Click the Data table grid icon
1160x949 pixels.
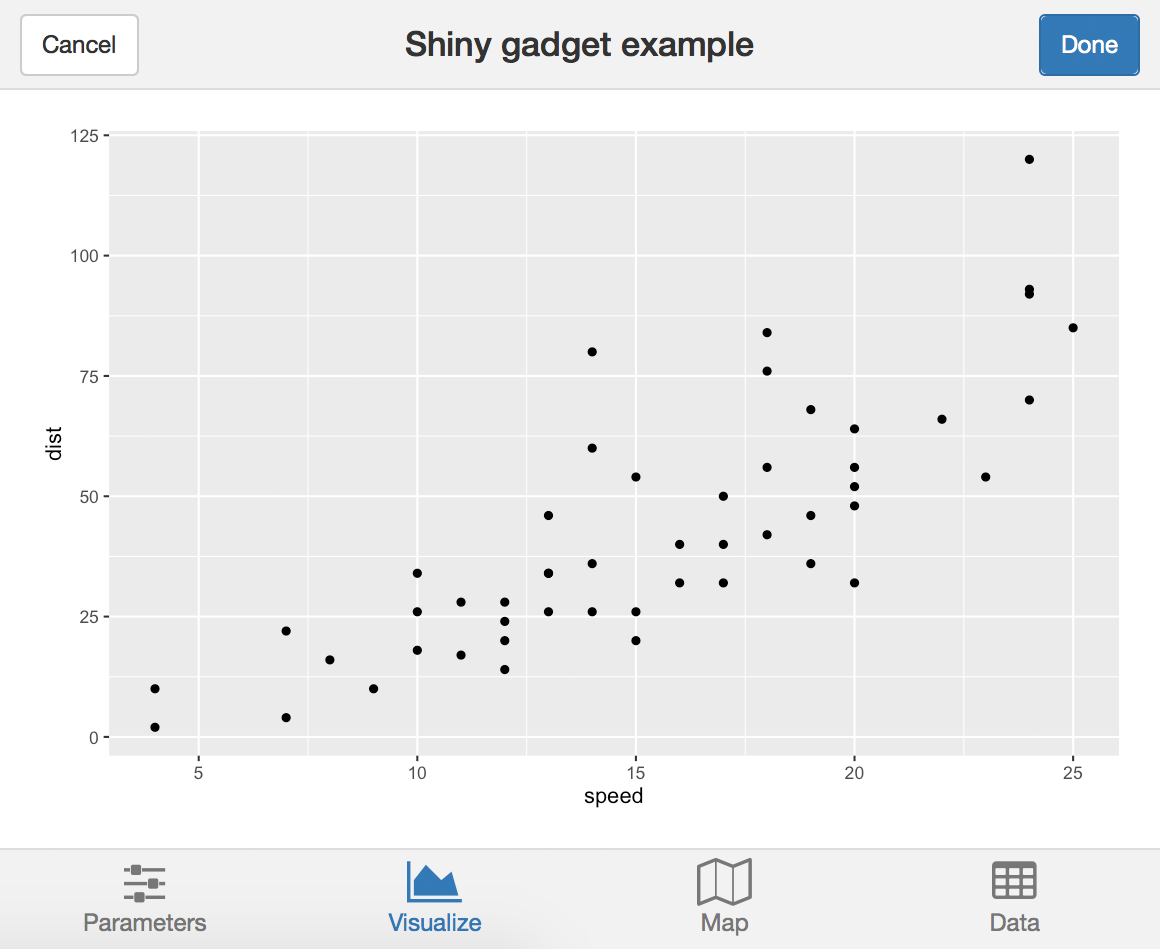tap(1014, 881)
